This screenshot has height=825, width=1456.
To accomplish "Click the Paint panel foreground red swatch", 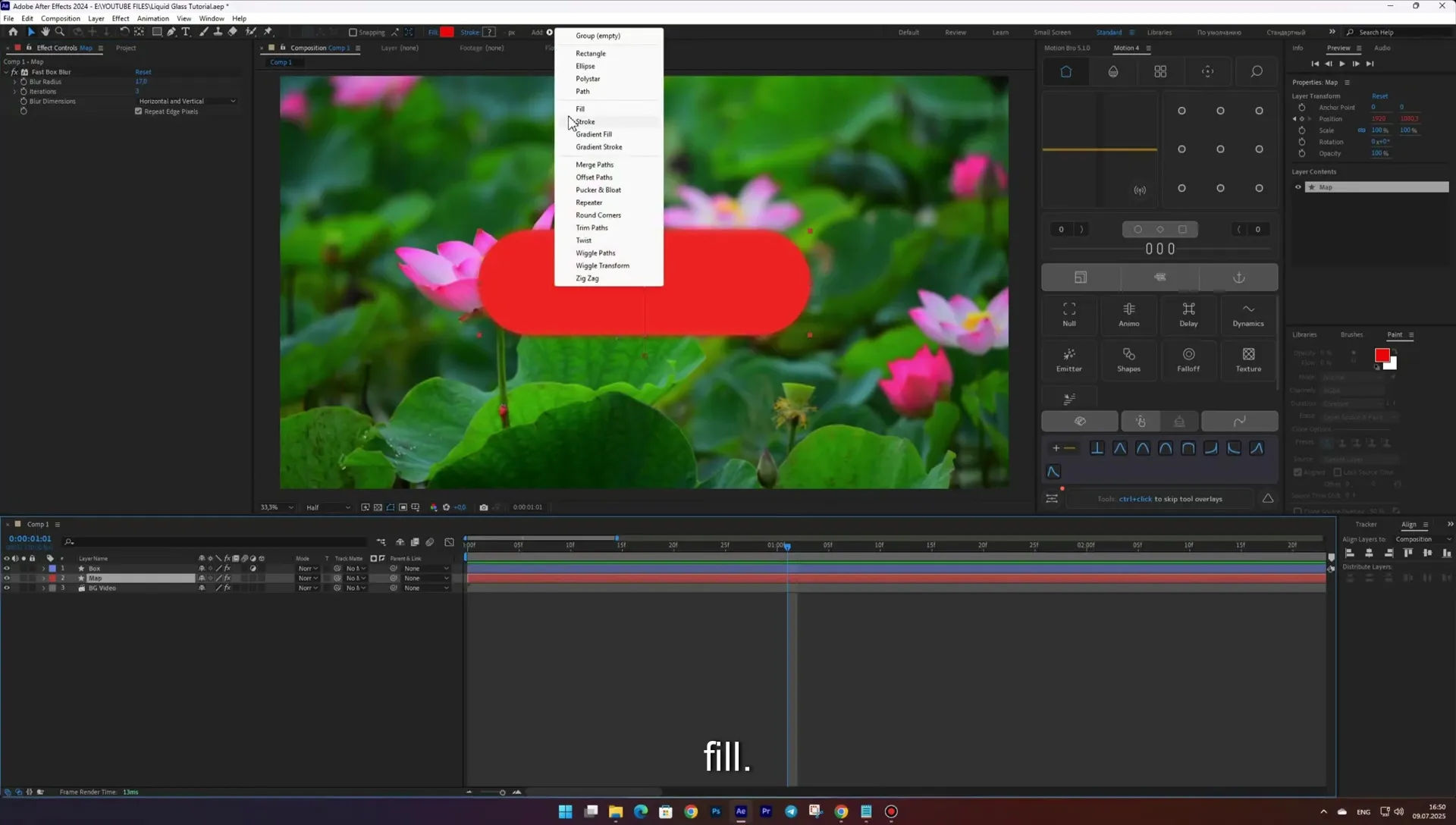I will 1382,356.
